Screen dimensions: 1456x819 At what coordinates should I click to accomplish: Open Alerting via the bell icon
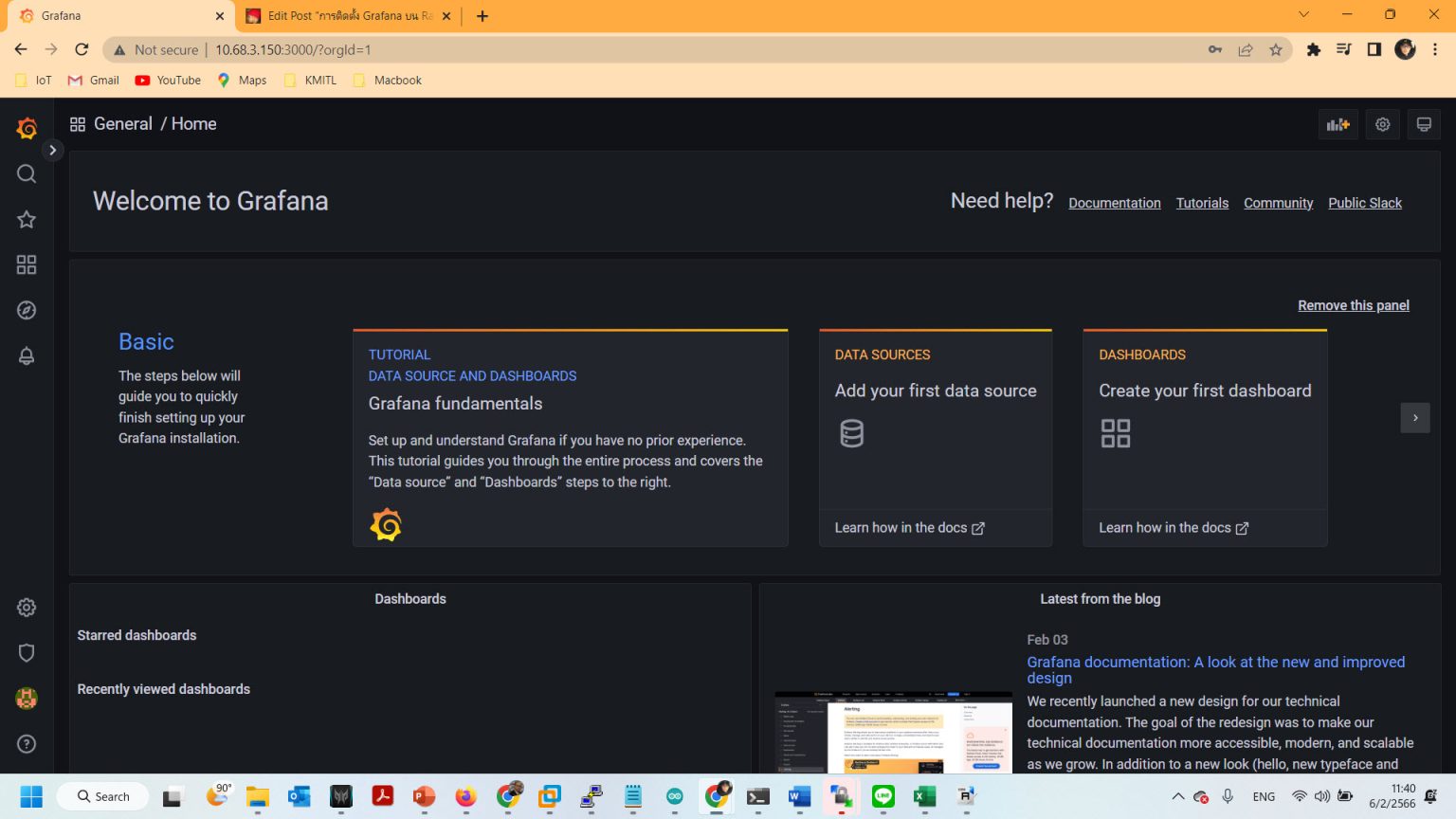pyautogui.click(x=26, y=355)
